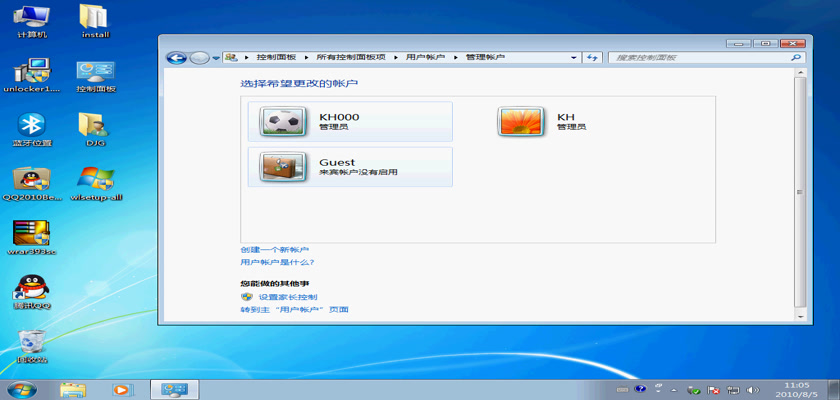Expand the address bar history dropdown
The image size is (840, 400).
click(x=575, y=58)
